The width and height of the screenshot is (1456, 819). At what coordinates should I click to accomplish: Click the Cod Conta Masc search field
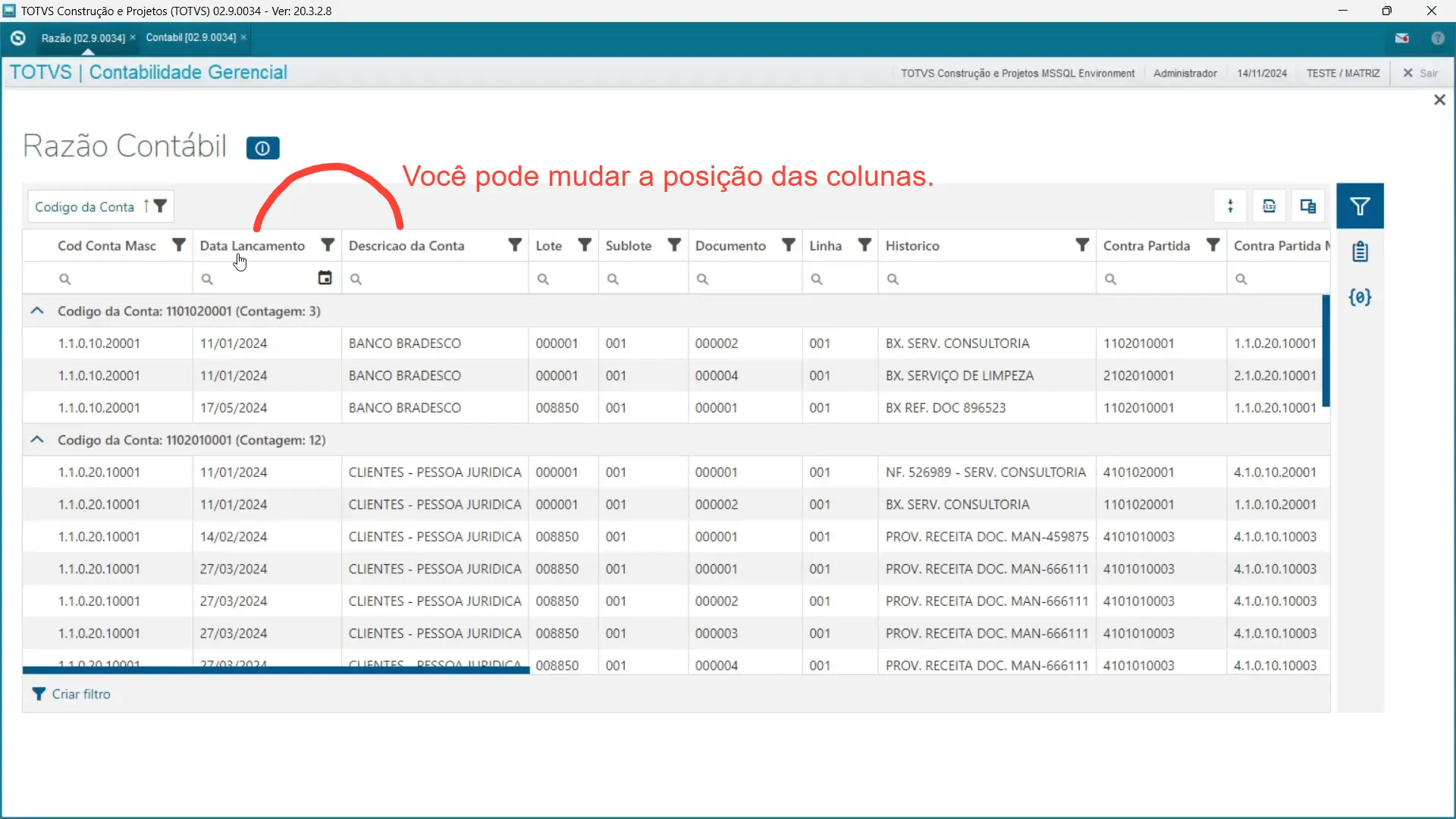point(108,279)
